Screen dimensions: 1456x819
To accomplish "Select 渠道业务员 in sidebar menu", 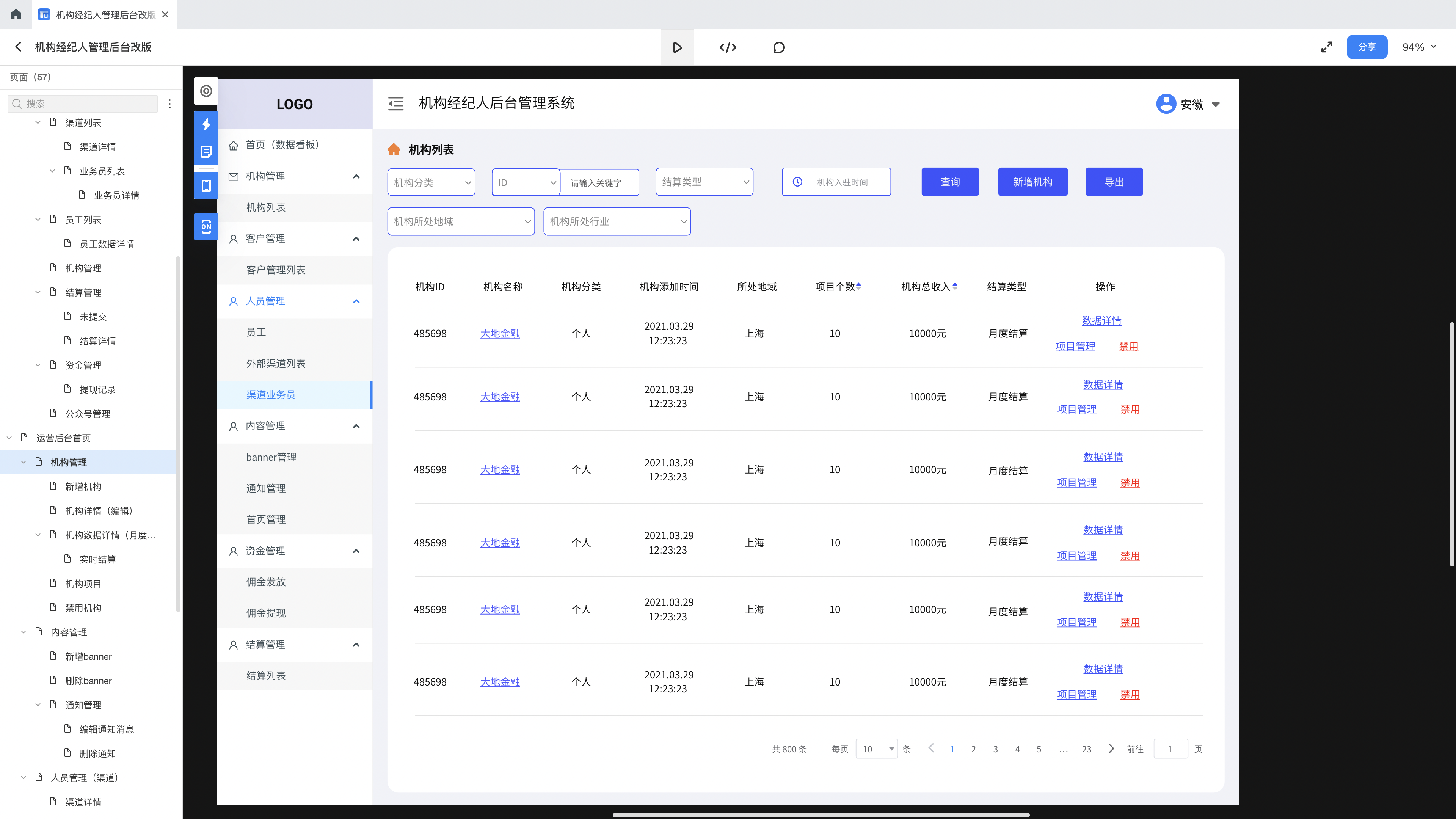I will point(295,394).
